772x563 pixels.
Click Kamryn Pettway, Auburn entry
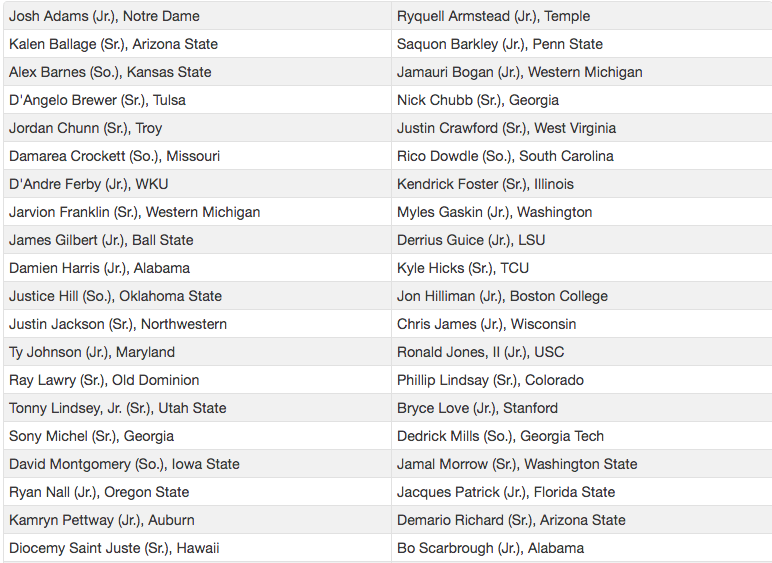click(102, 520)
